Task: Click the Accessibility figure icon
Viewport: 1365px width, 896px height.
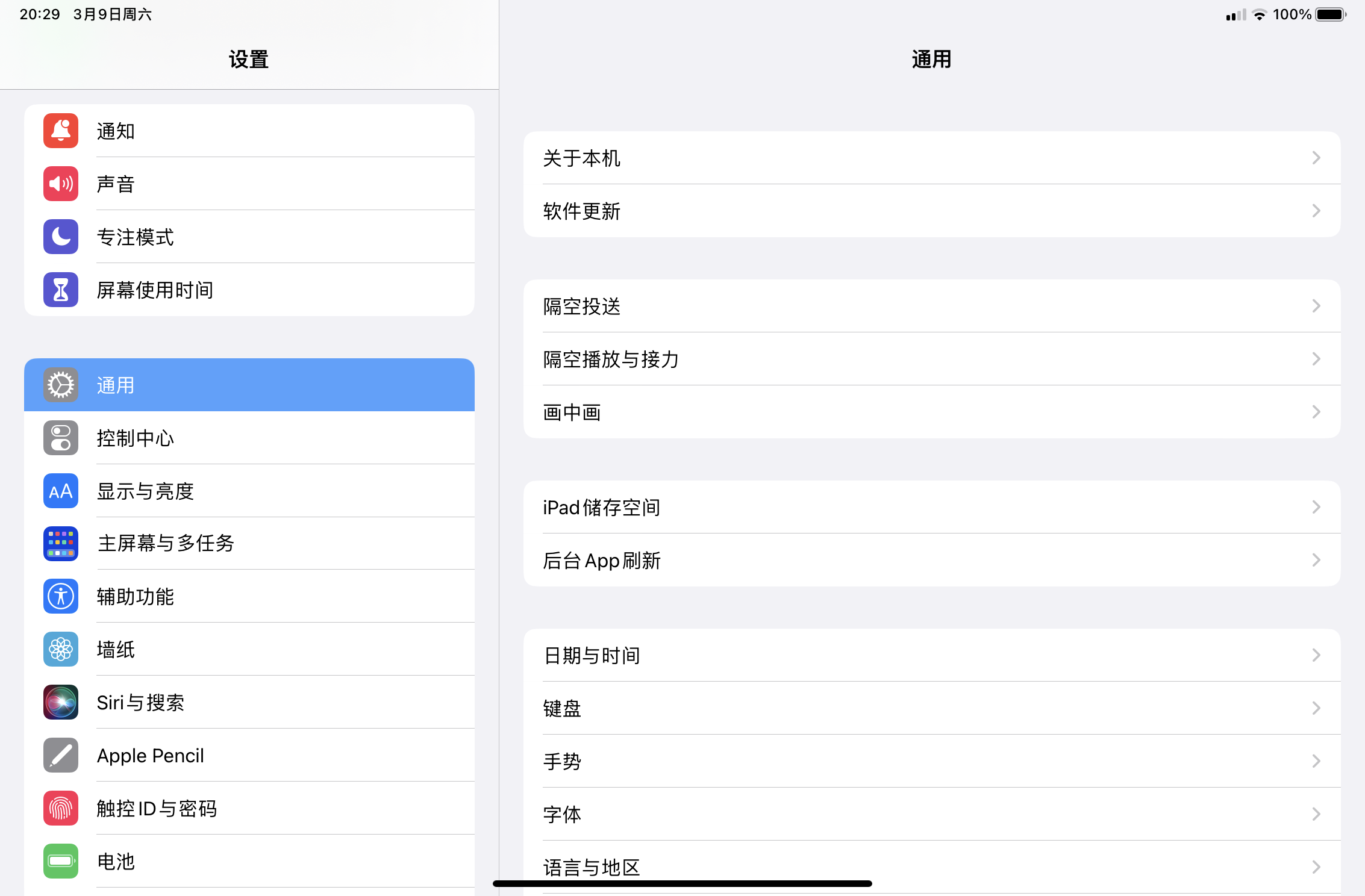Action: (x=60, y=597)
